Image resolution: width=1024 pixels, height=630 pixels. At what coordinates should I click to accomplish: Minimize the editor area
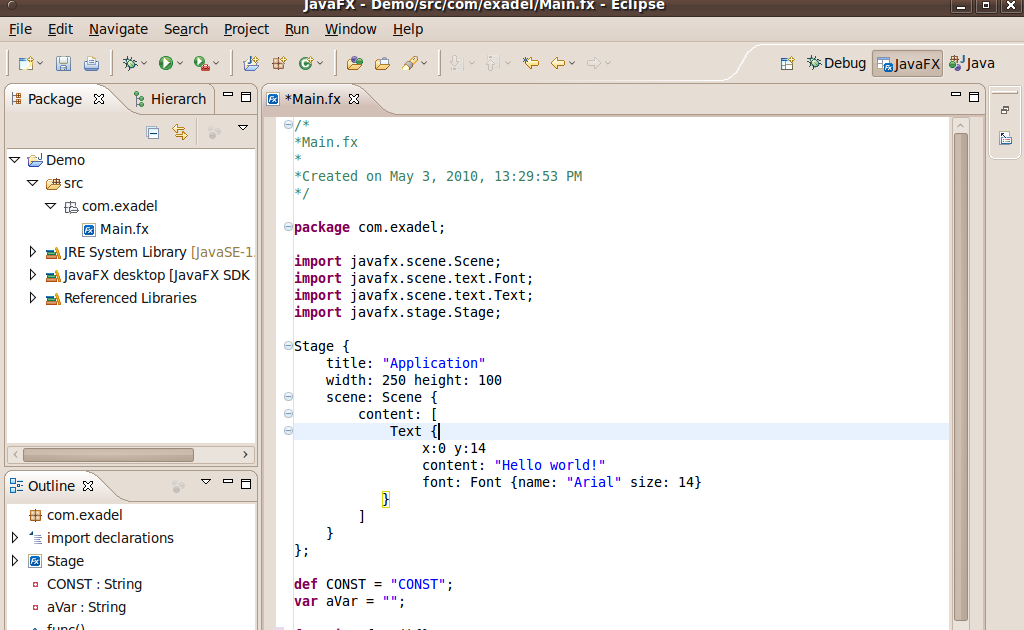956,95
